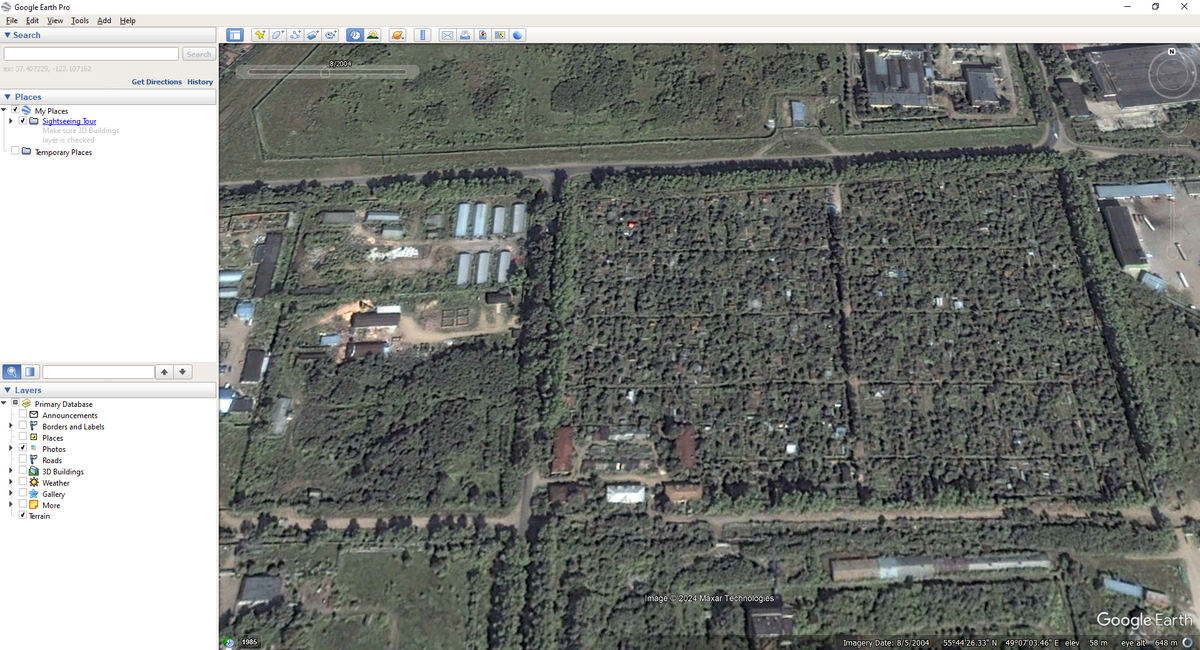The width and height of the screenshot is (1200, 650).
Task: Enable the Borders and Labels checkbox
Action: [23, 426]
